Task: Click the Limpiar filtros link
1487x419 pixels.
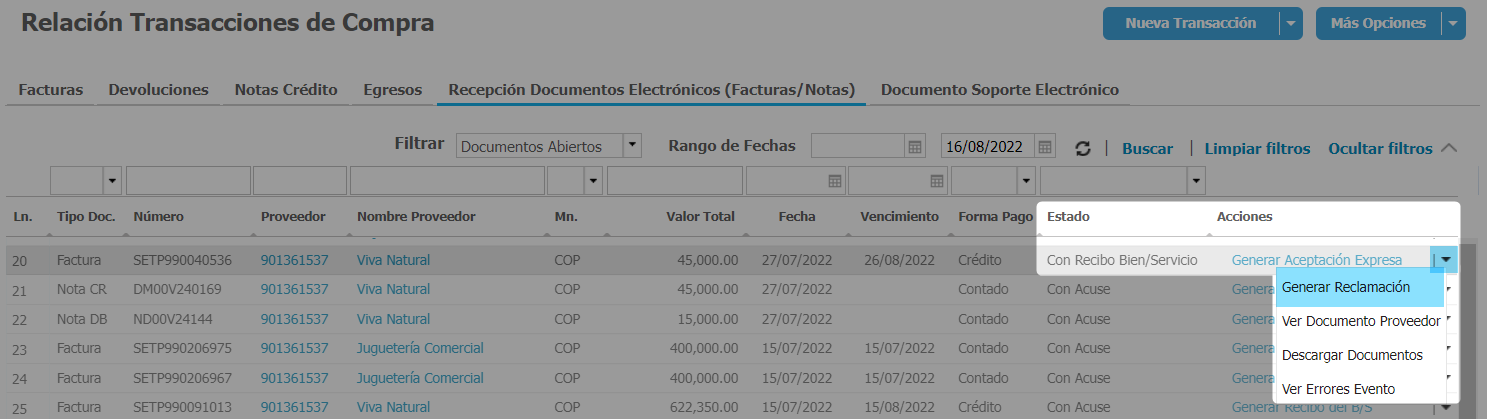Action: point(1257,148)
